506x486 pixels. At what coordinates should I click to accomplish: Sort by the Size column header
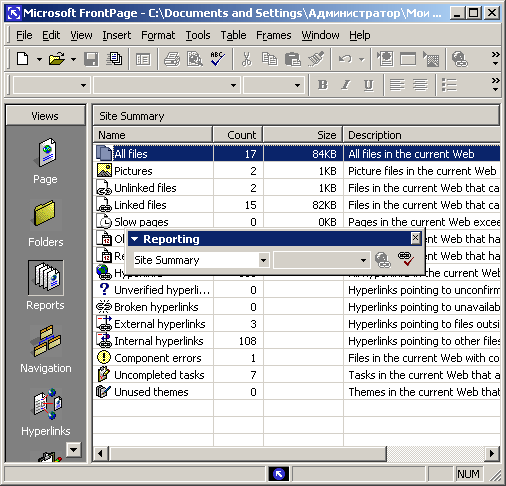(303, 135)
